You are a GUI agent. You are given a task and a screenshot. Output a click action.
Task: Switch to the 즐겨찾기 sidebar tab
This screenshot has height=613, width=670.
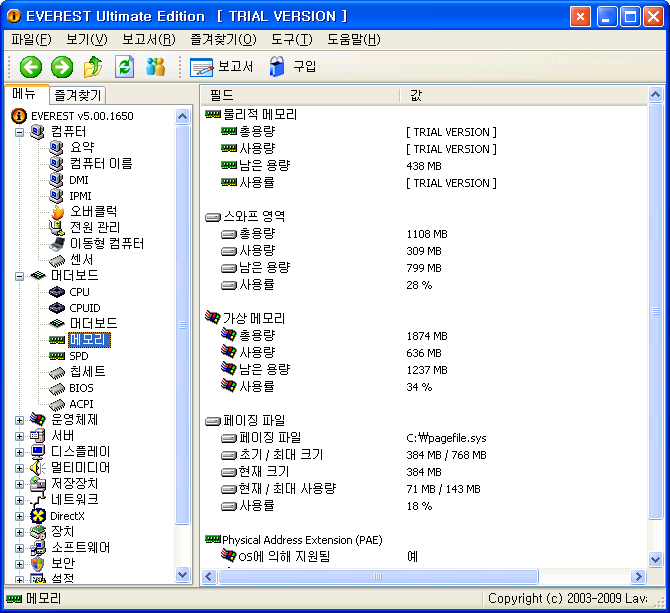pyautogui.click(x=78, y=95)
